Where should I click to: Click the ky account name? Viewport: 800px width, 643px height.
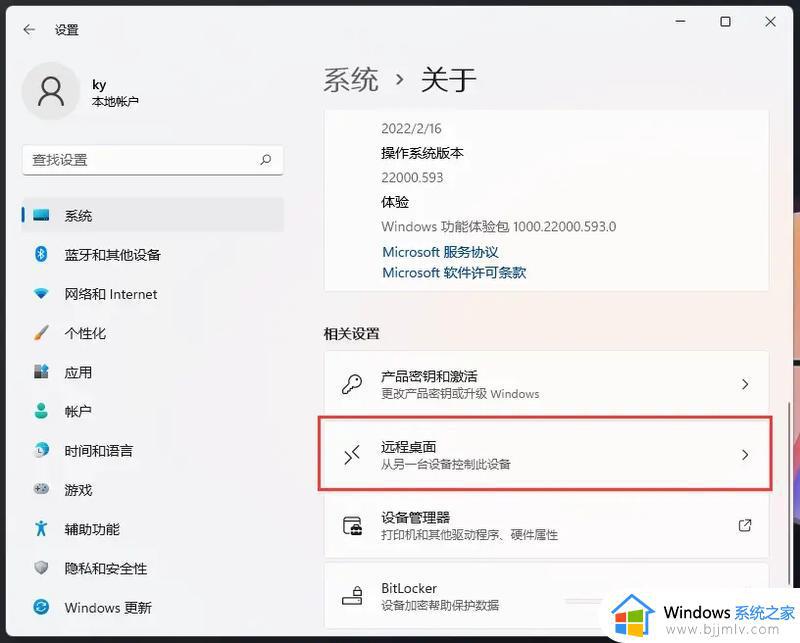point(99,85)
